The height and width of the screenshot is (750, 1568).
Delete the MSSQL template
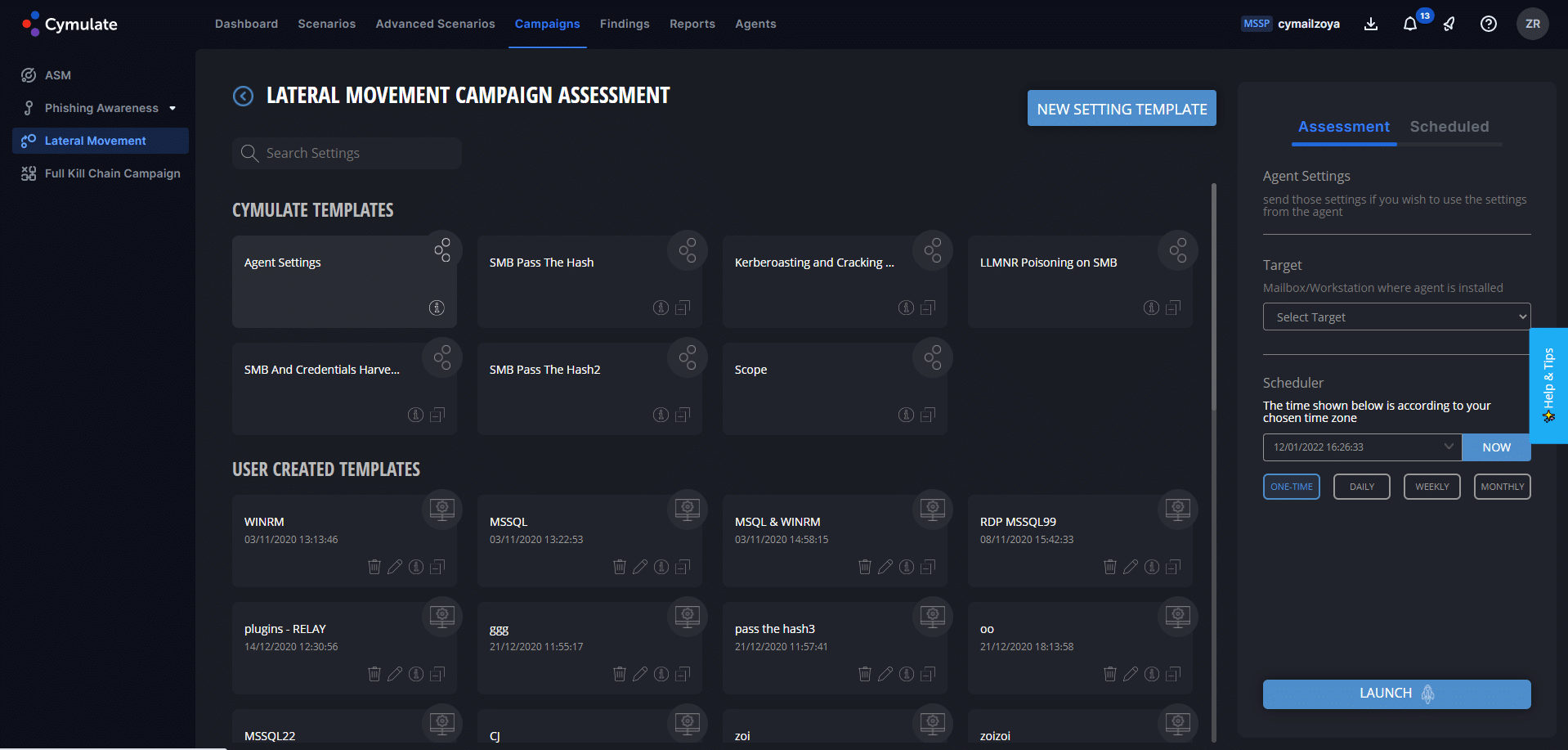click(620, 567)
